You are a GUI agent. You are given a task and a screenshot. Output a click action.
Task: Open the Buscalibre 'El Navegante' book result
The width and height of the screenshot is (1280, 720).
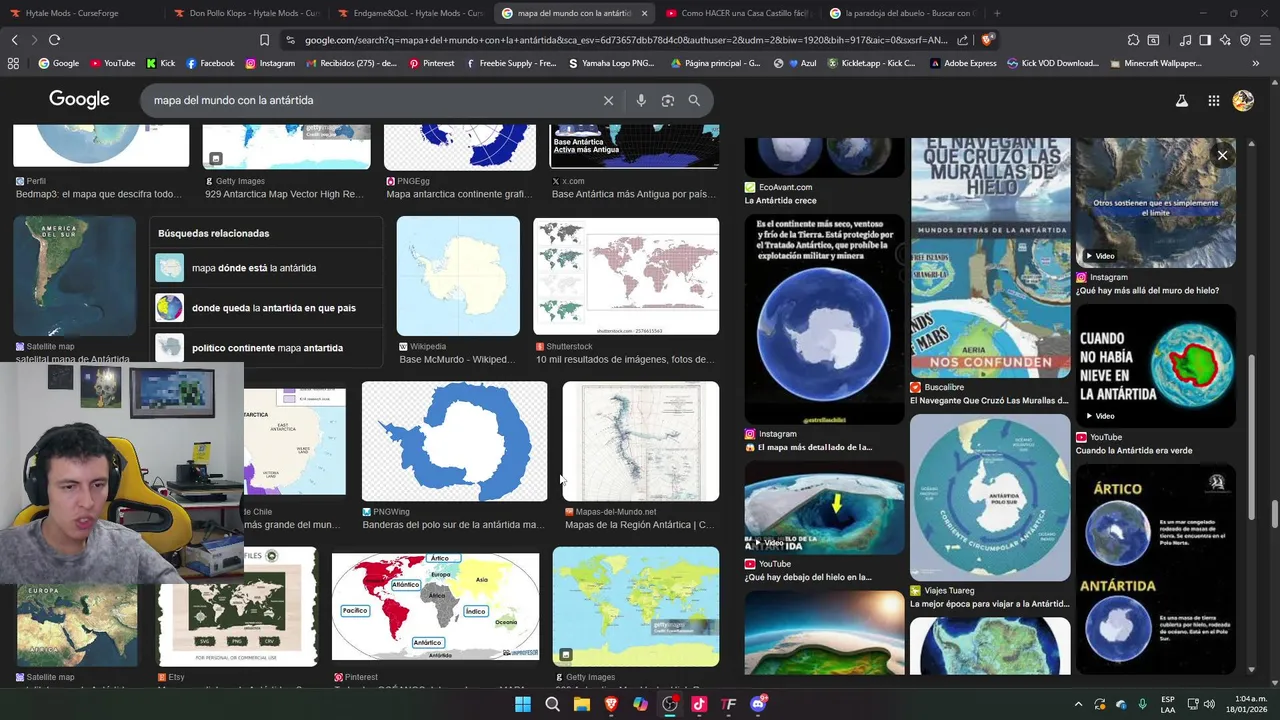click(x=990, y=258)
